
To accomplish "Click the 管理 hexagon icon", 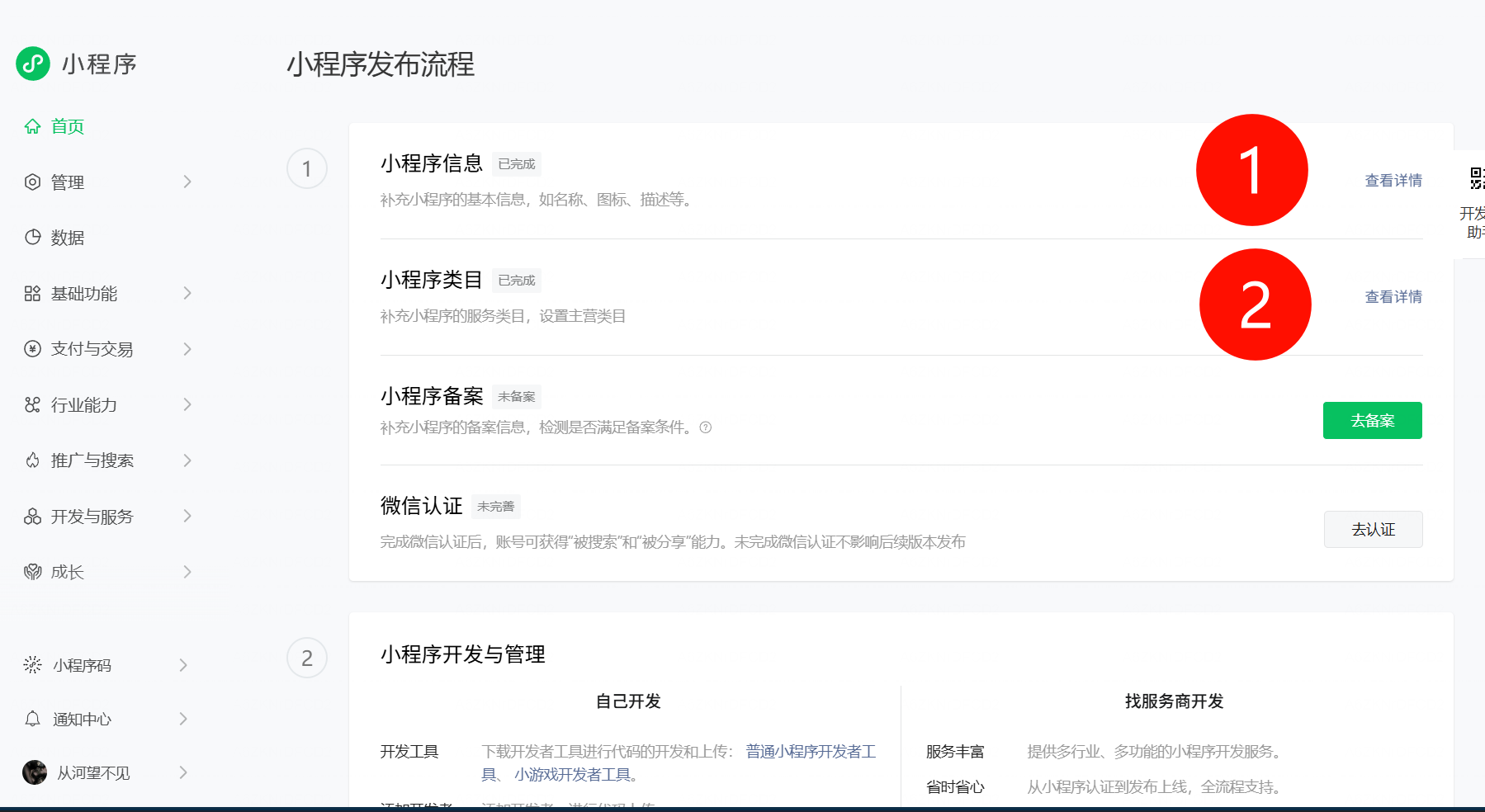I will click(x=32, y=182).
